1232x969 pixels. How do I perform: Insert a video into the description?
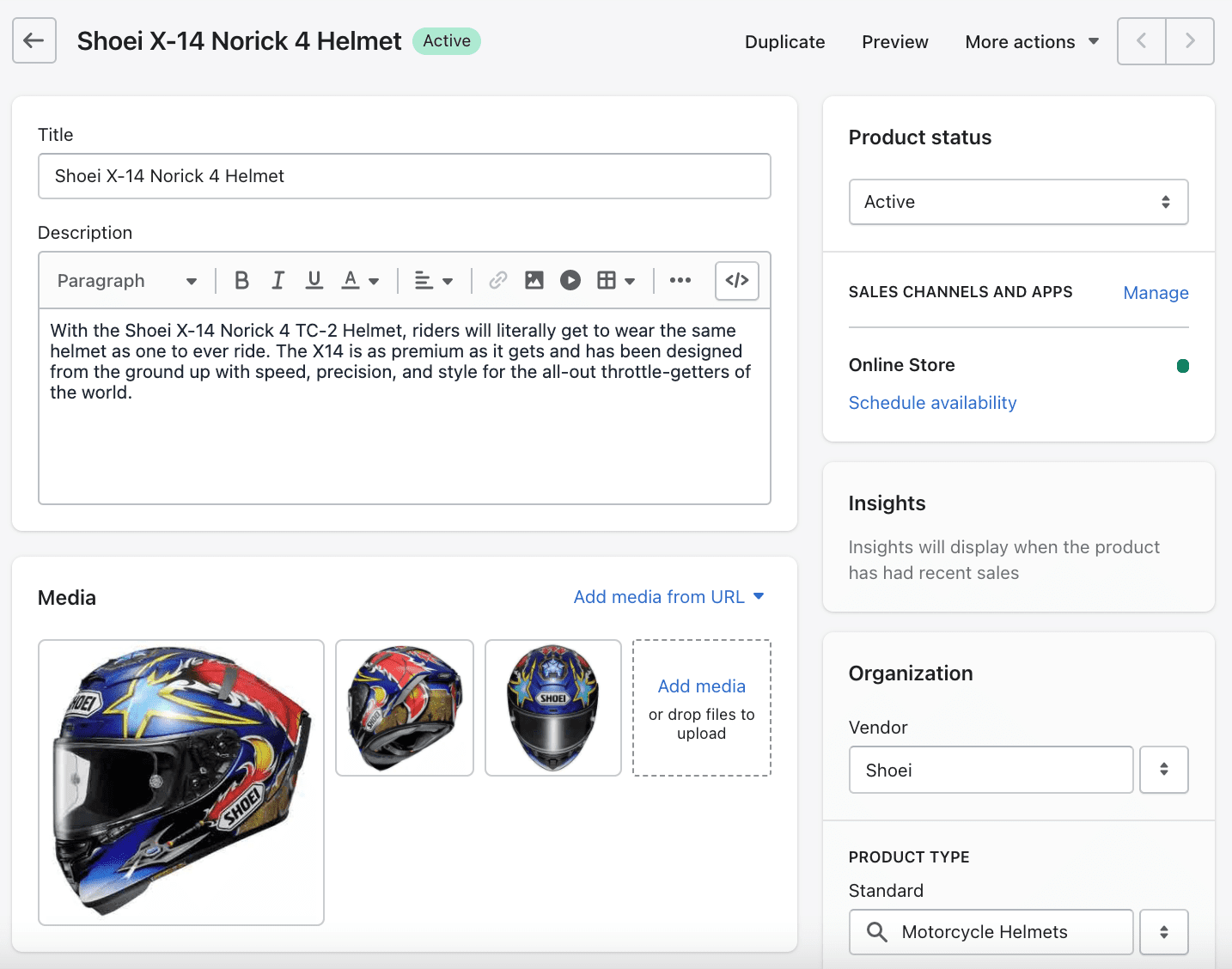coord(570,280)
